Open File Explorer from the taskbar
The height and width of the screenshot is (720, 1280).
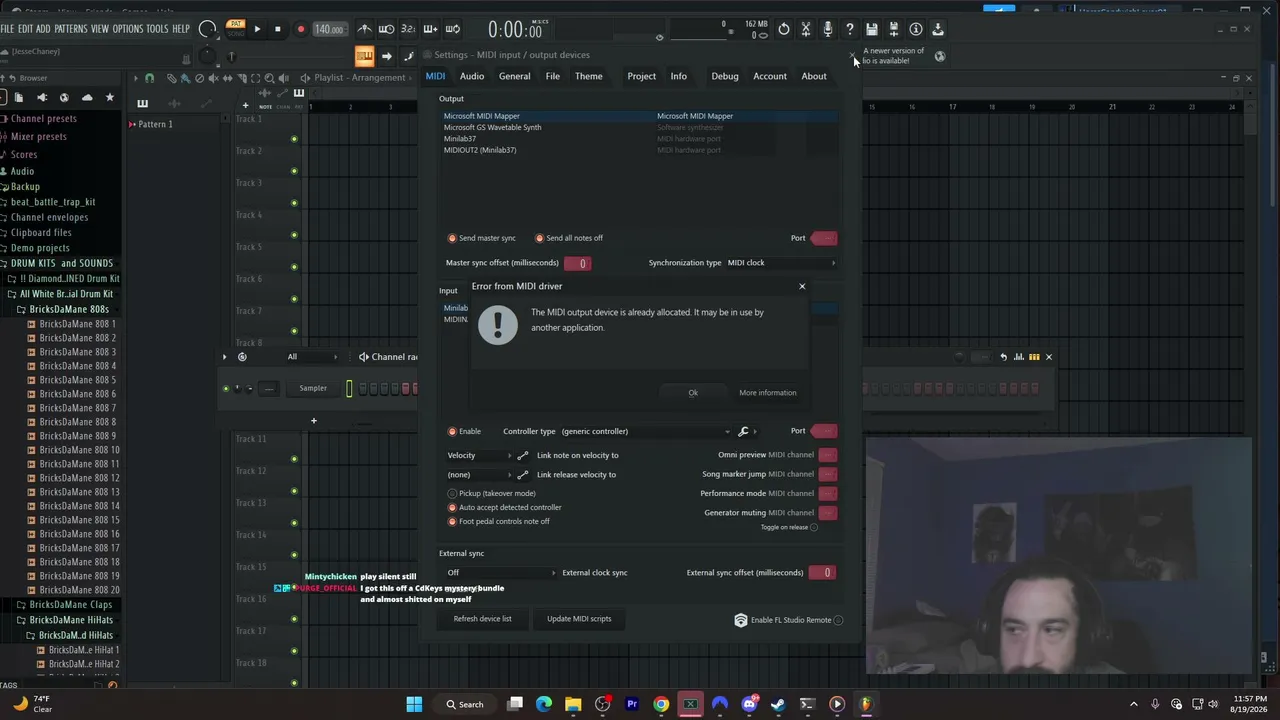click(573, 704)
